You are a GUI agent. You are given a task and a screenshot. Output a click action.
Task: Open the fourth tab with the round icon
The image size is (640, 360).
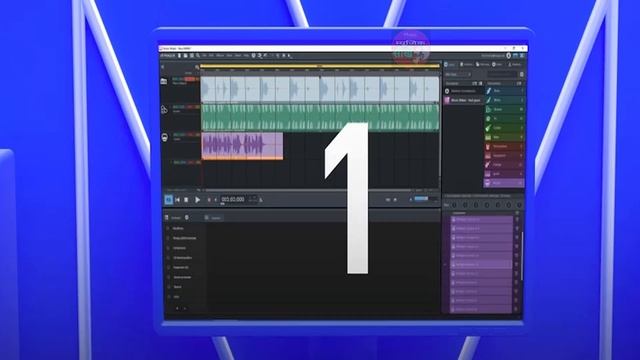pos(498,64)
